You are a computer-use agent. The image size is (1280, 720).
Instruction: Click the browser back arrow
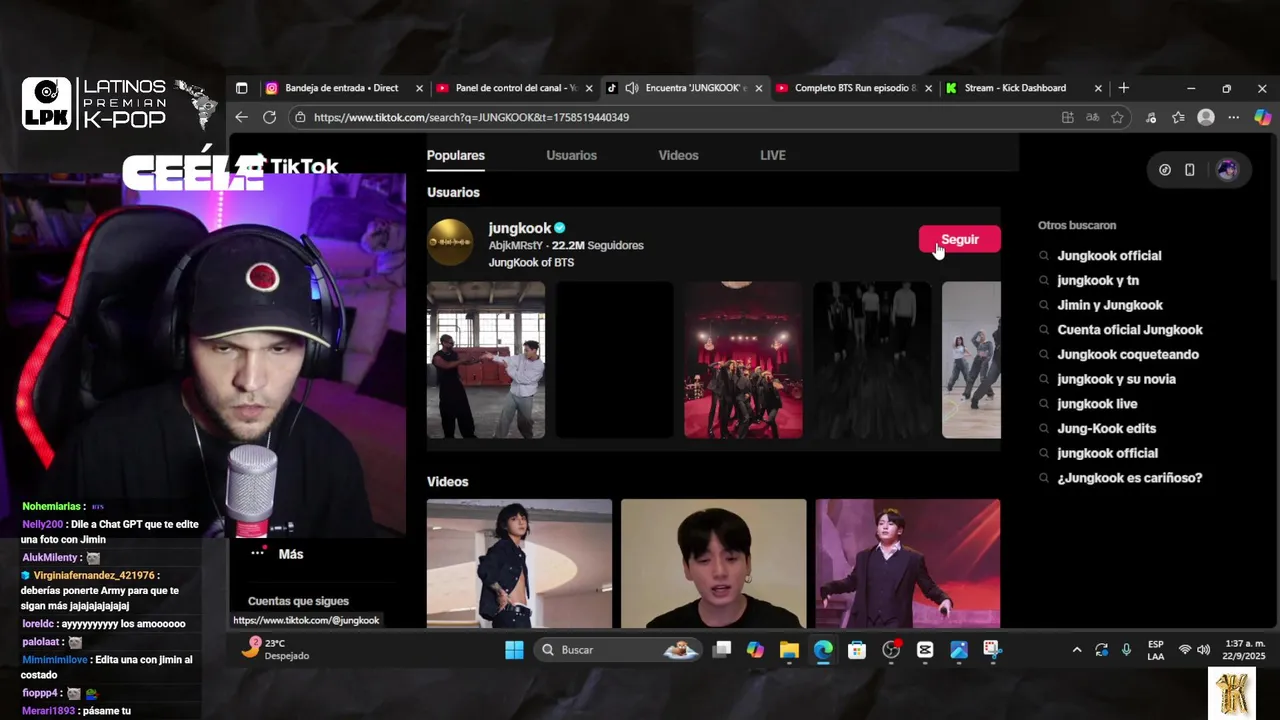[x=241, y=117]
